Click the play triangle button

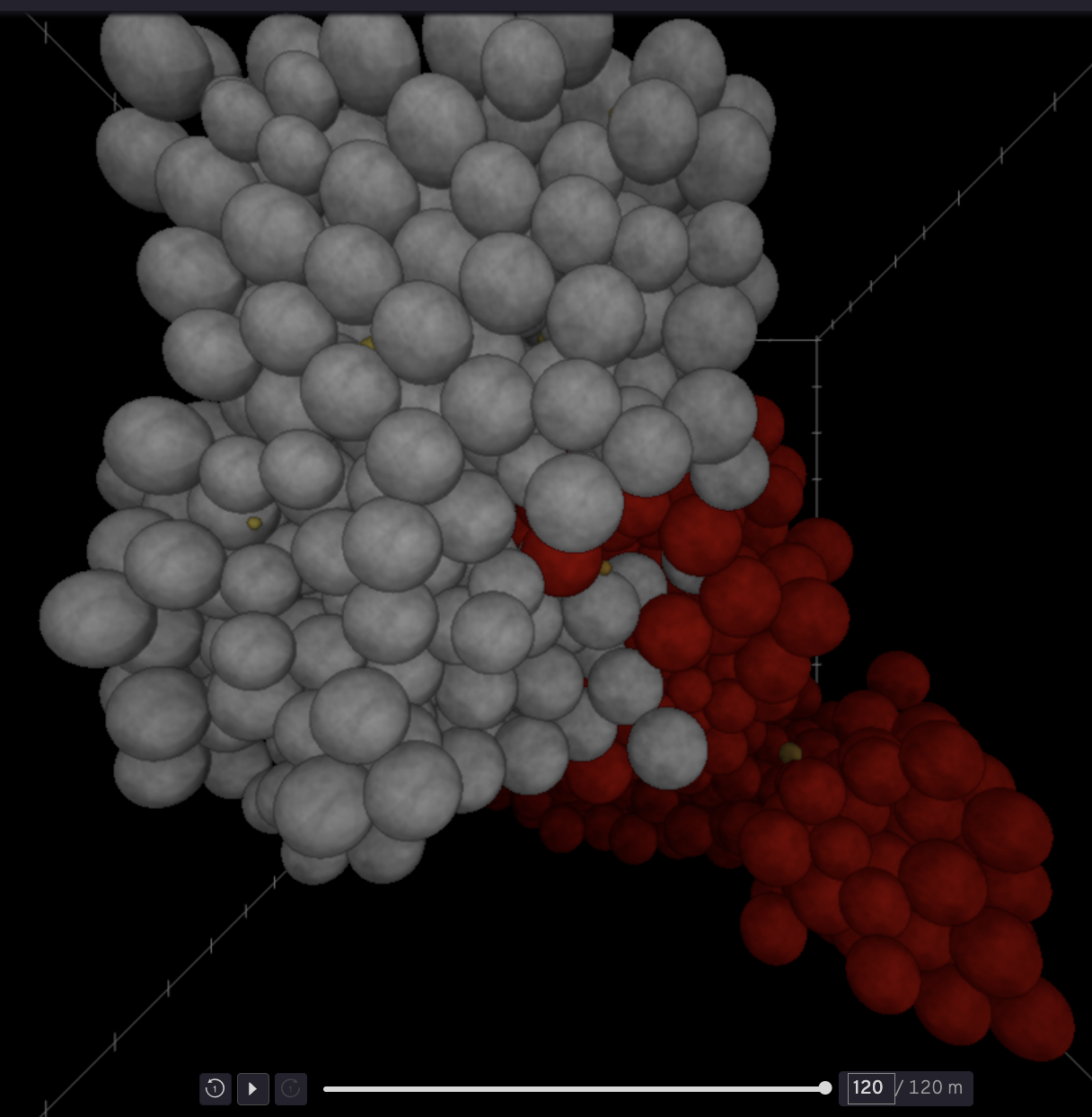[253, 1088]
